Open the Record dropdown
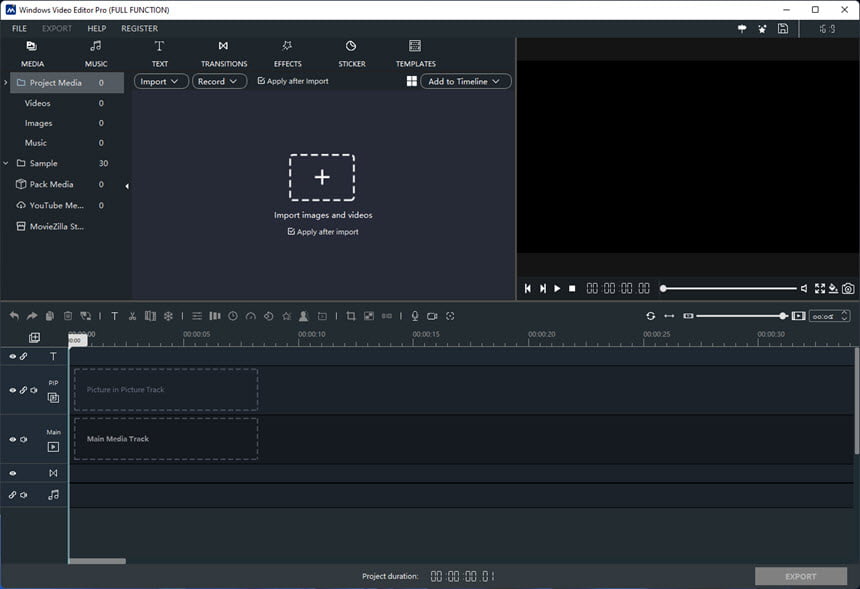860x589 pixels. tap(219, 81)
